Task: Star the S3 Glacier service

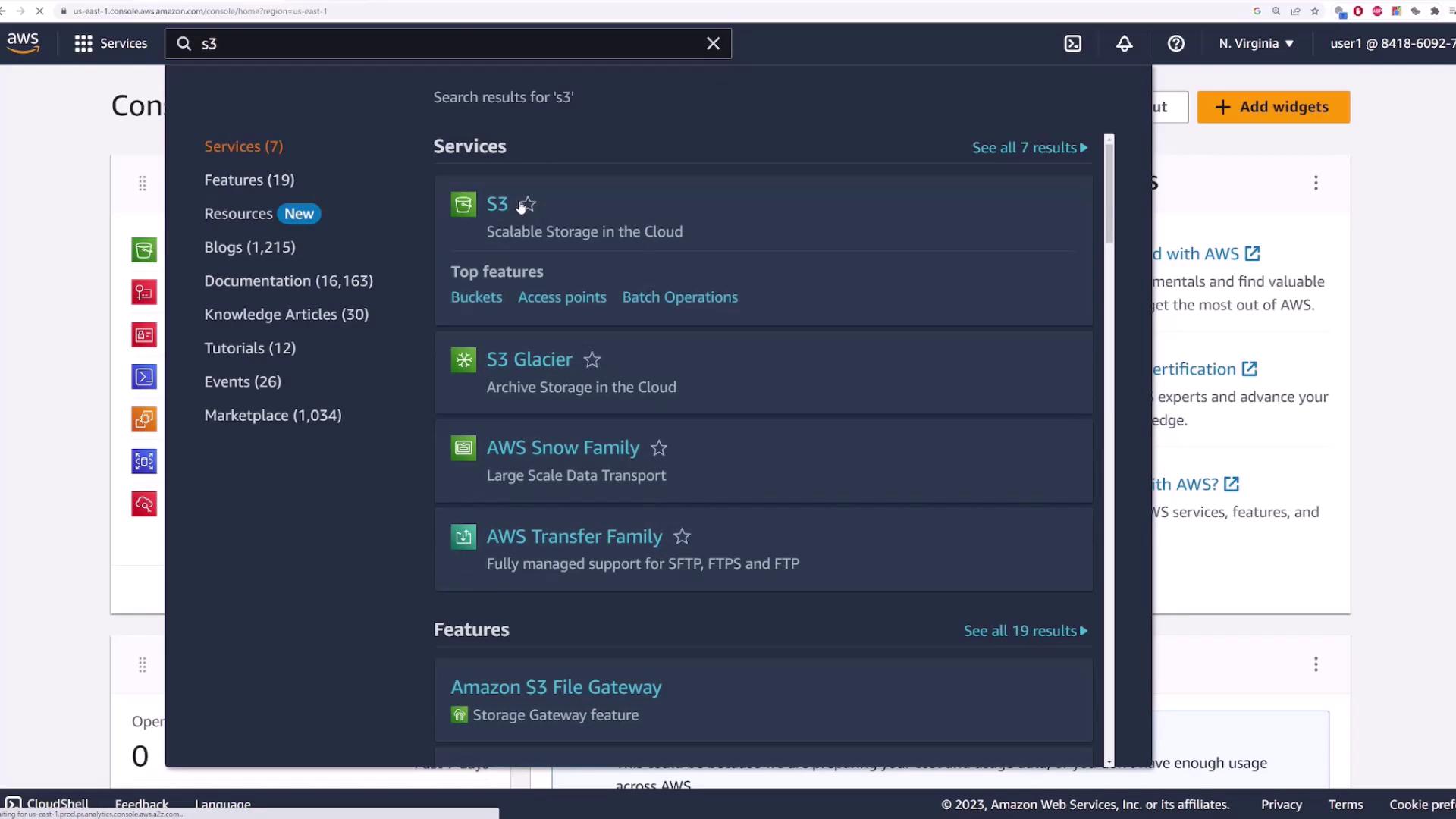Action: tap(591, 359)
